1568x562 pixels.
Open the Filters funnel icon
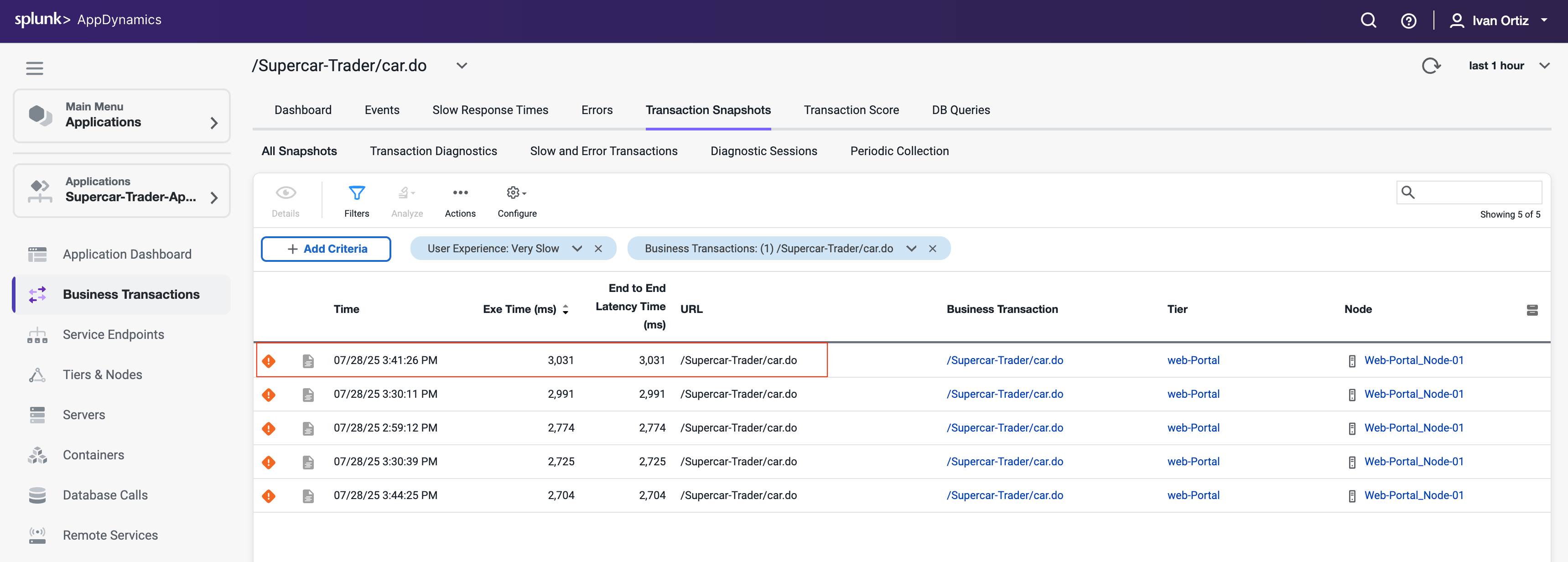tap(357, 193)
